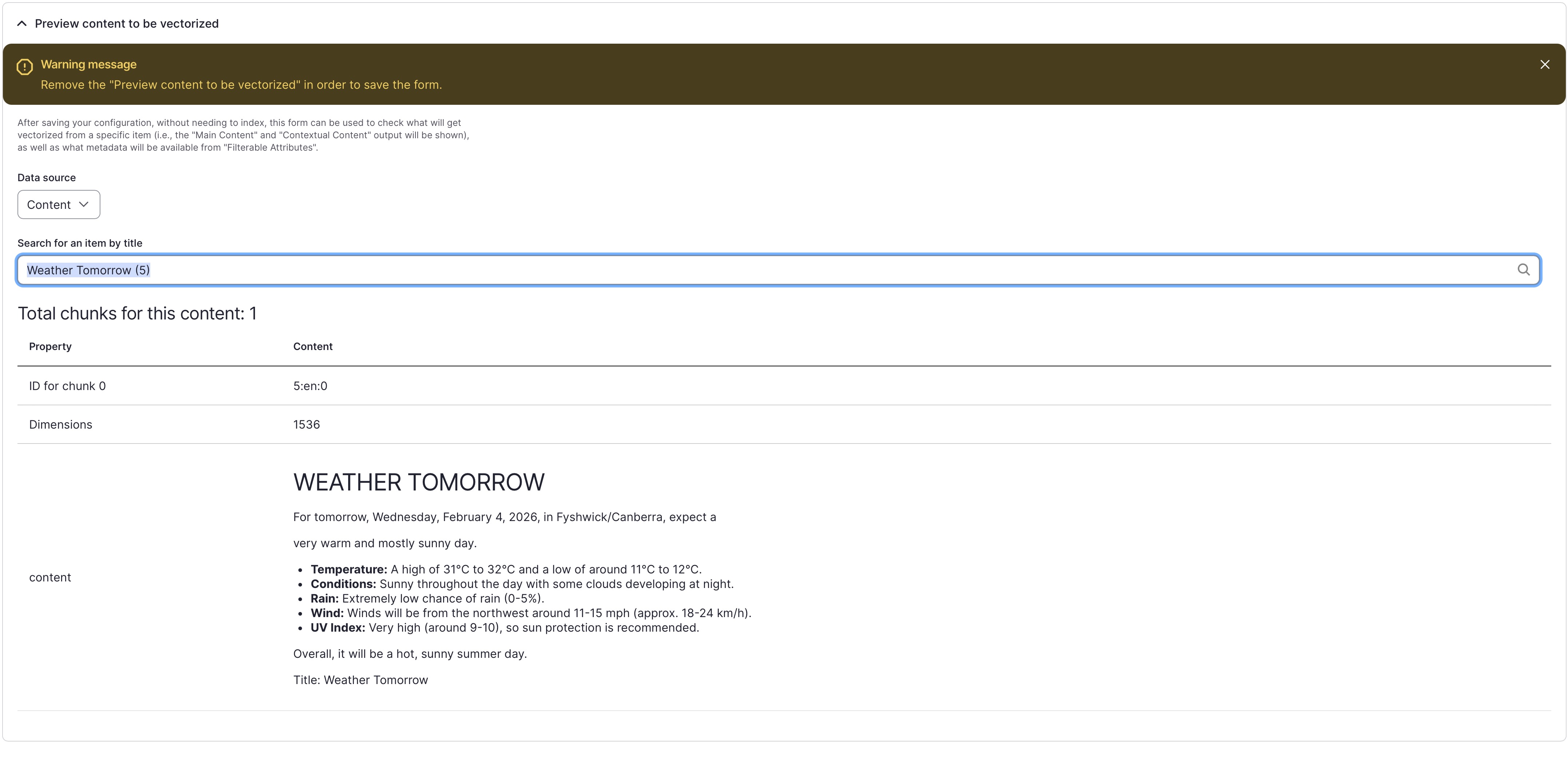The width and height of the screenshot is (1568, 767).
Task: Open the Data source Content dropdown
Action: point(59,204)
